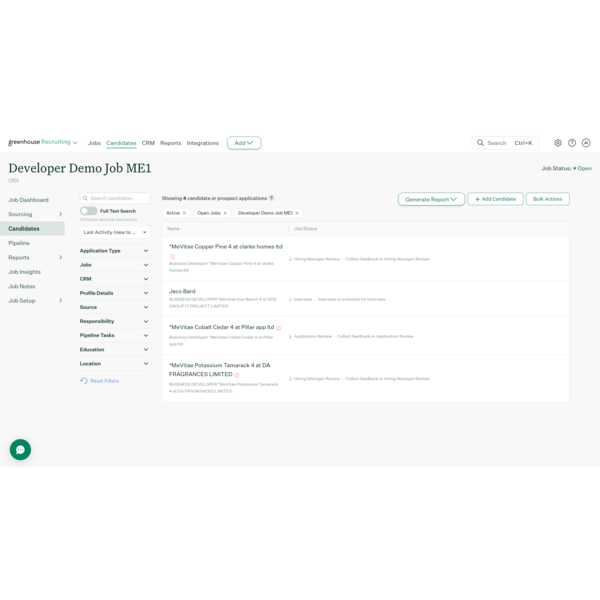Screen dimensions: 600x600
Task: Click the Add Candidate button
Action: tap(495, 199)
